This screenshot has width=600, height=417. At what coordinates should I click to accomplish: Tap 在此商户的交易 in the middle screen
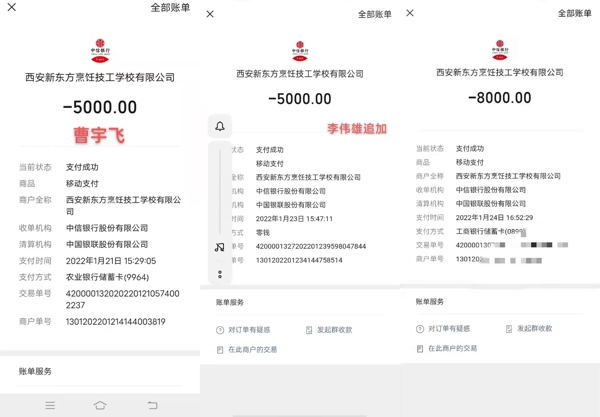(x=253, y=350)
